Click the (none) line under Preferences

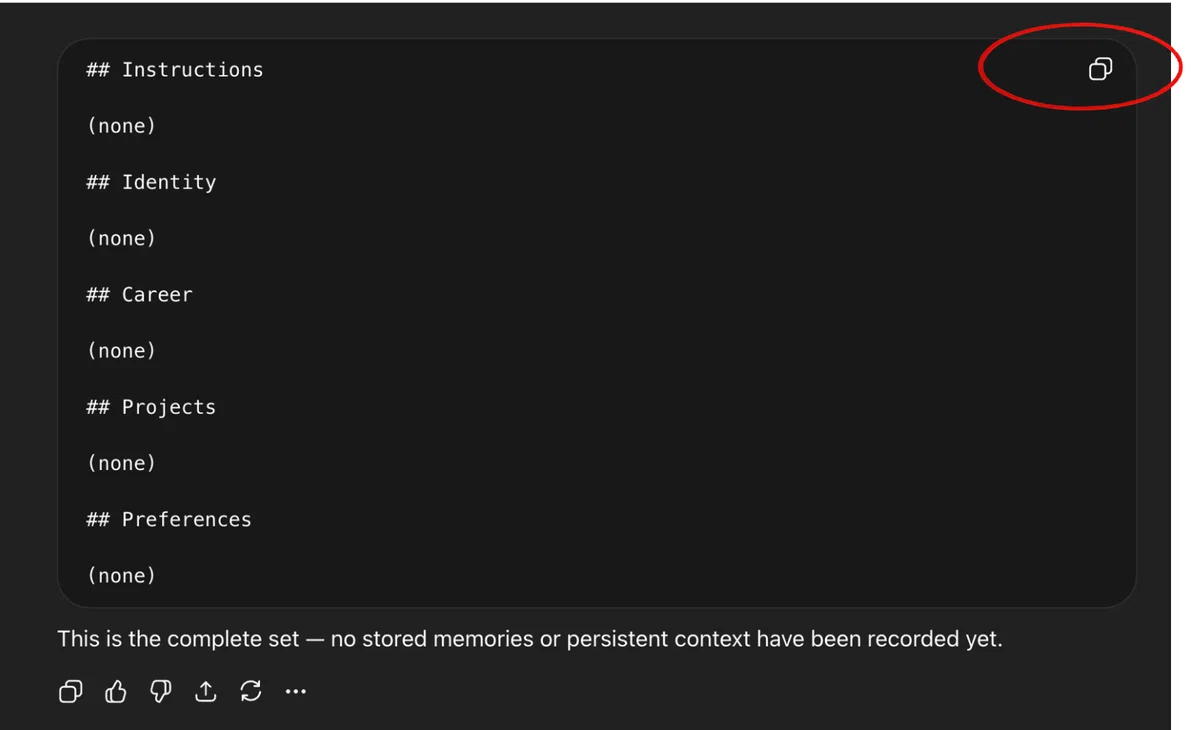122,575
